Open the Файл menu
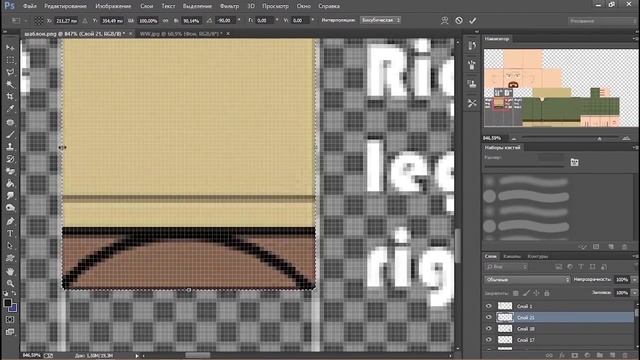Viewport: 640px width, 360px height. click(x=30, y=6)
